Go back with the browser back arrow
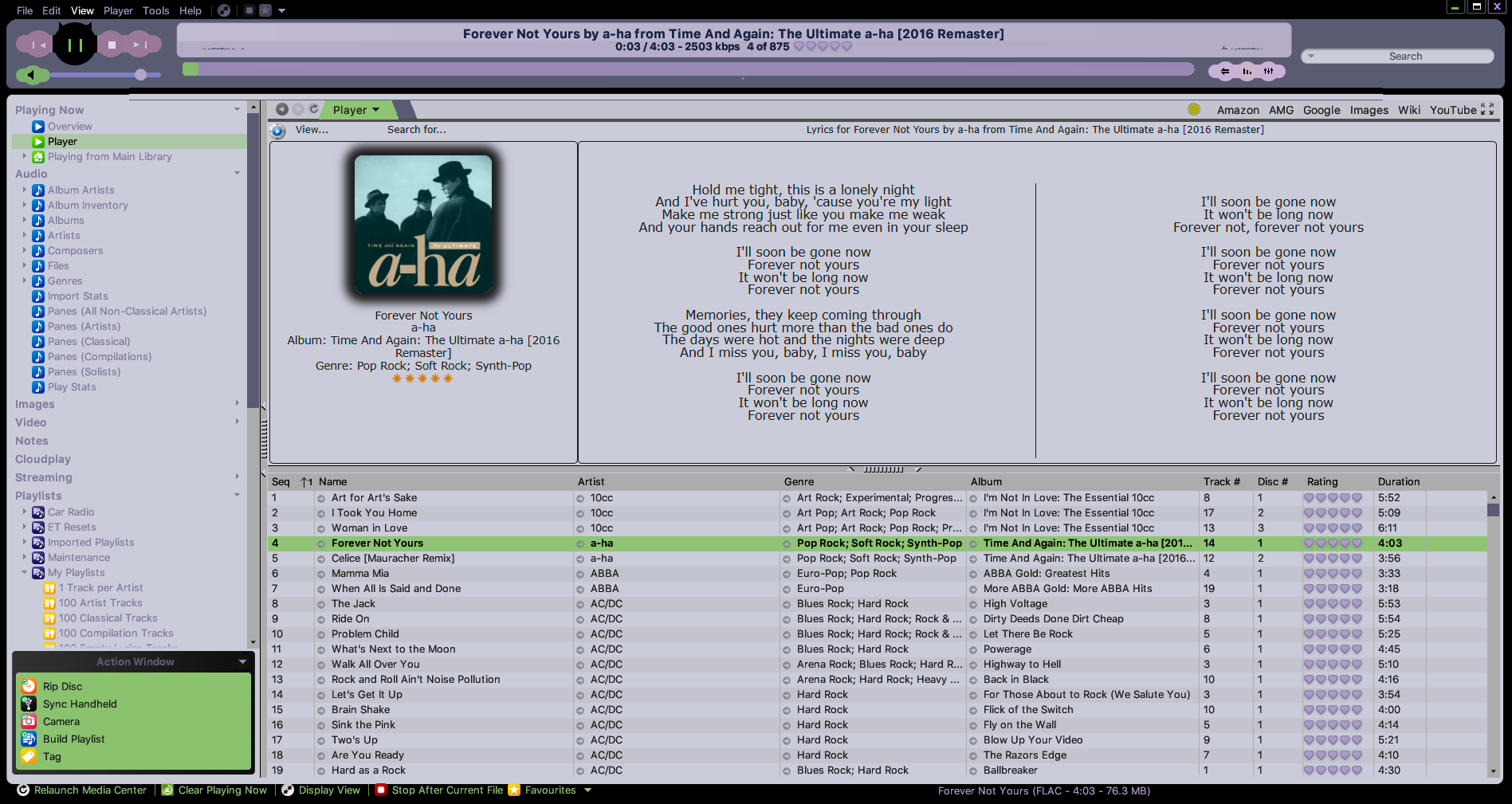Image resolution: width=1512 pixels, height=804 pixels. [x=281, y=109]
